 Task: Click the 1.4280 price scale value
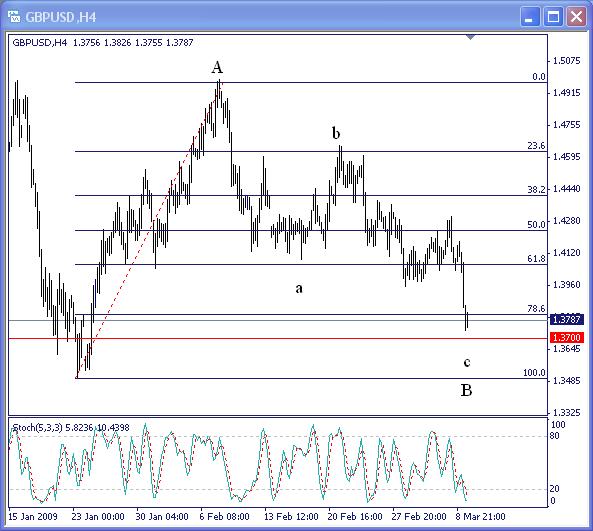click(x=567, y=220)
